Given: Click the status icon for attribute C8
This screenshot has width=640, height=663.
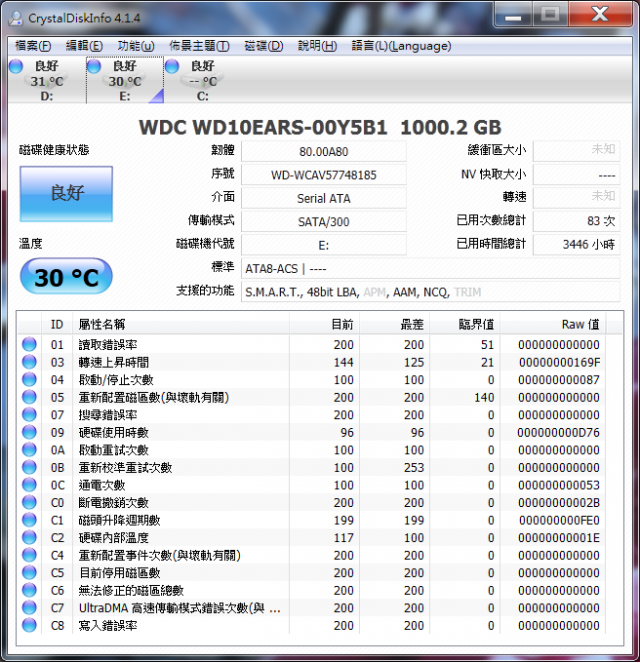Looking at the screenshot, I should click(29, 625).
